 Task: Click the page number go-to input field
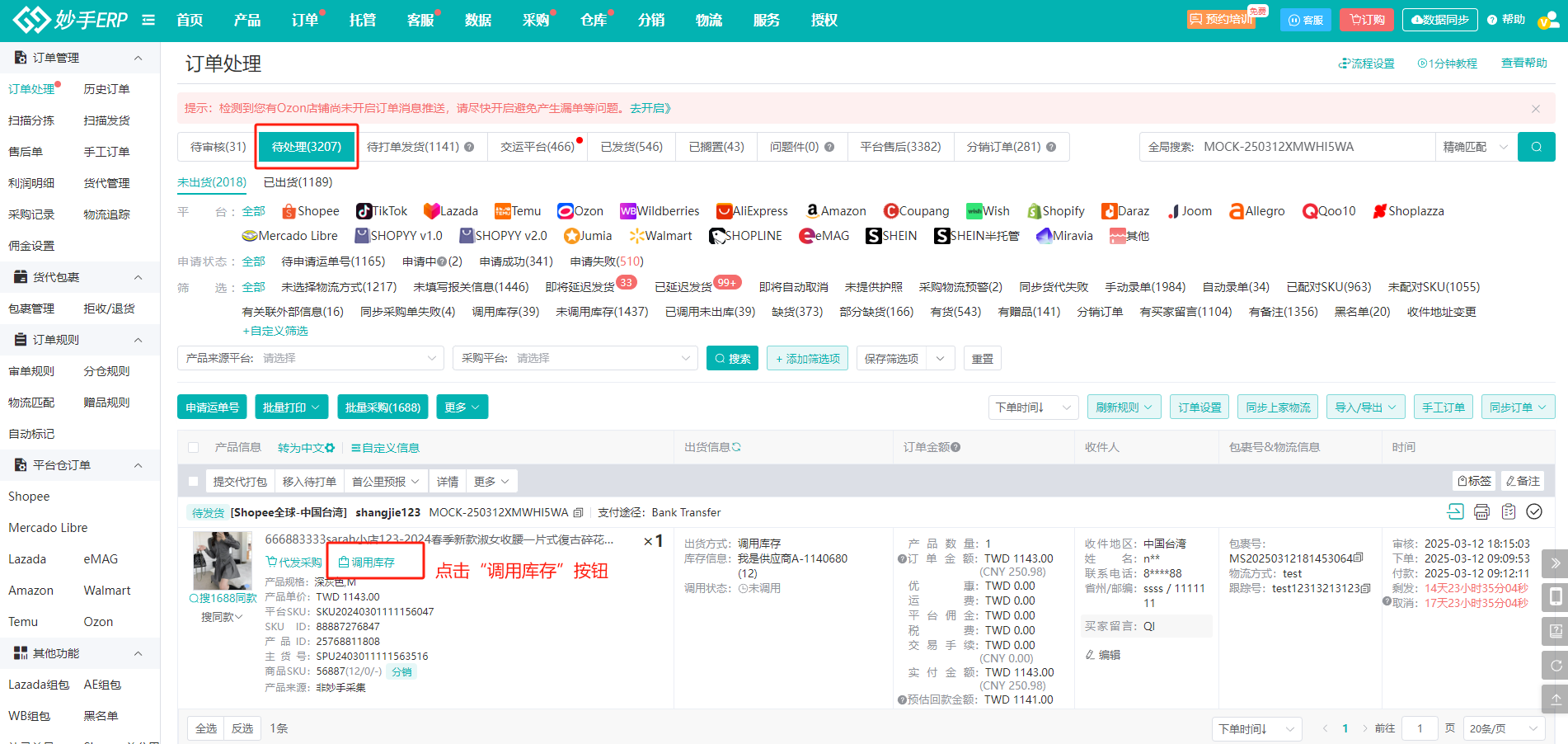[1420, 728]
